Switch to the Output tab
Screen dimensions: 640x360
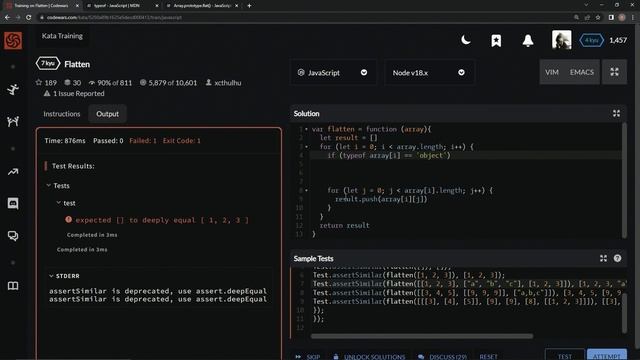[x=107, y=114]
